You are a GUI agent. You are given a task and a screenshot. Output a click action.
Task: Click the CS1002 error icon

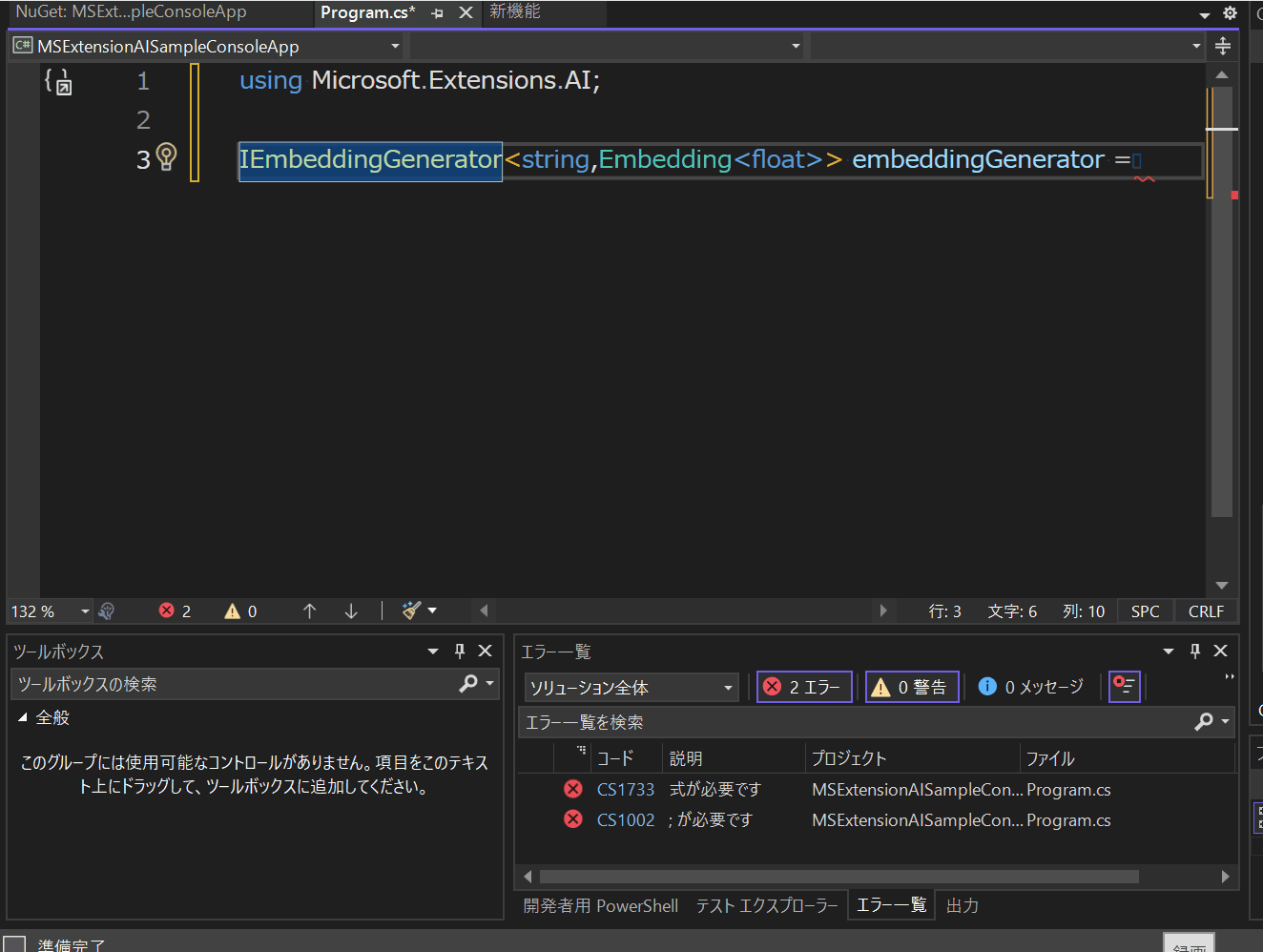pyautogui.click(x=573, y=819)
